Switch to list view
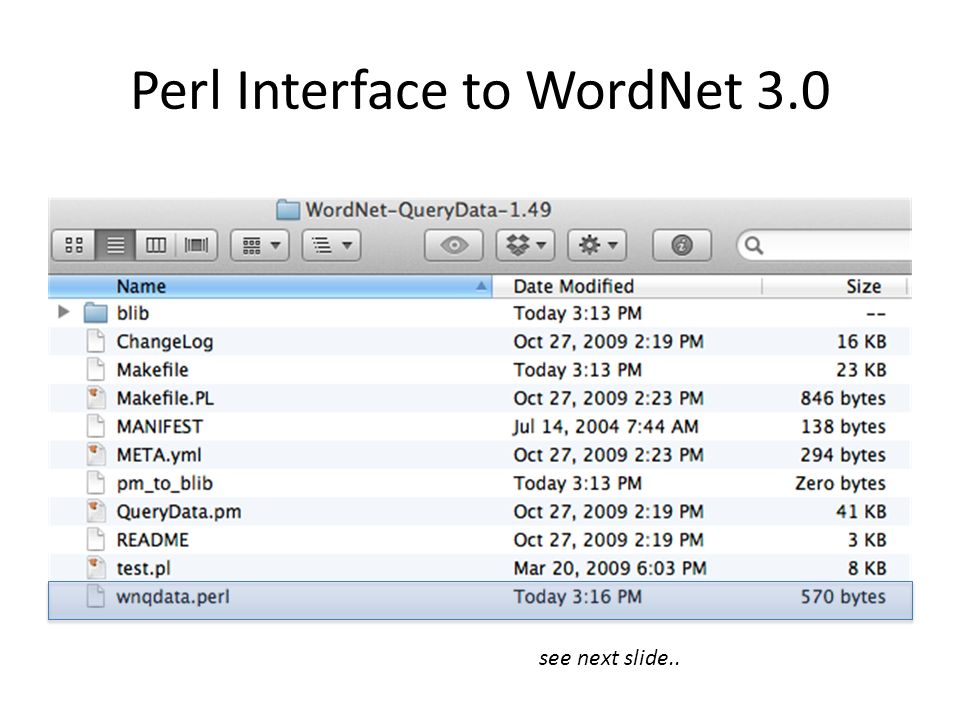Viewport: 960px width, 720px height. [115, 246]
